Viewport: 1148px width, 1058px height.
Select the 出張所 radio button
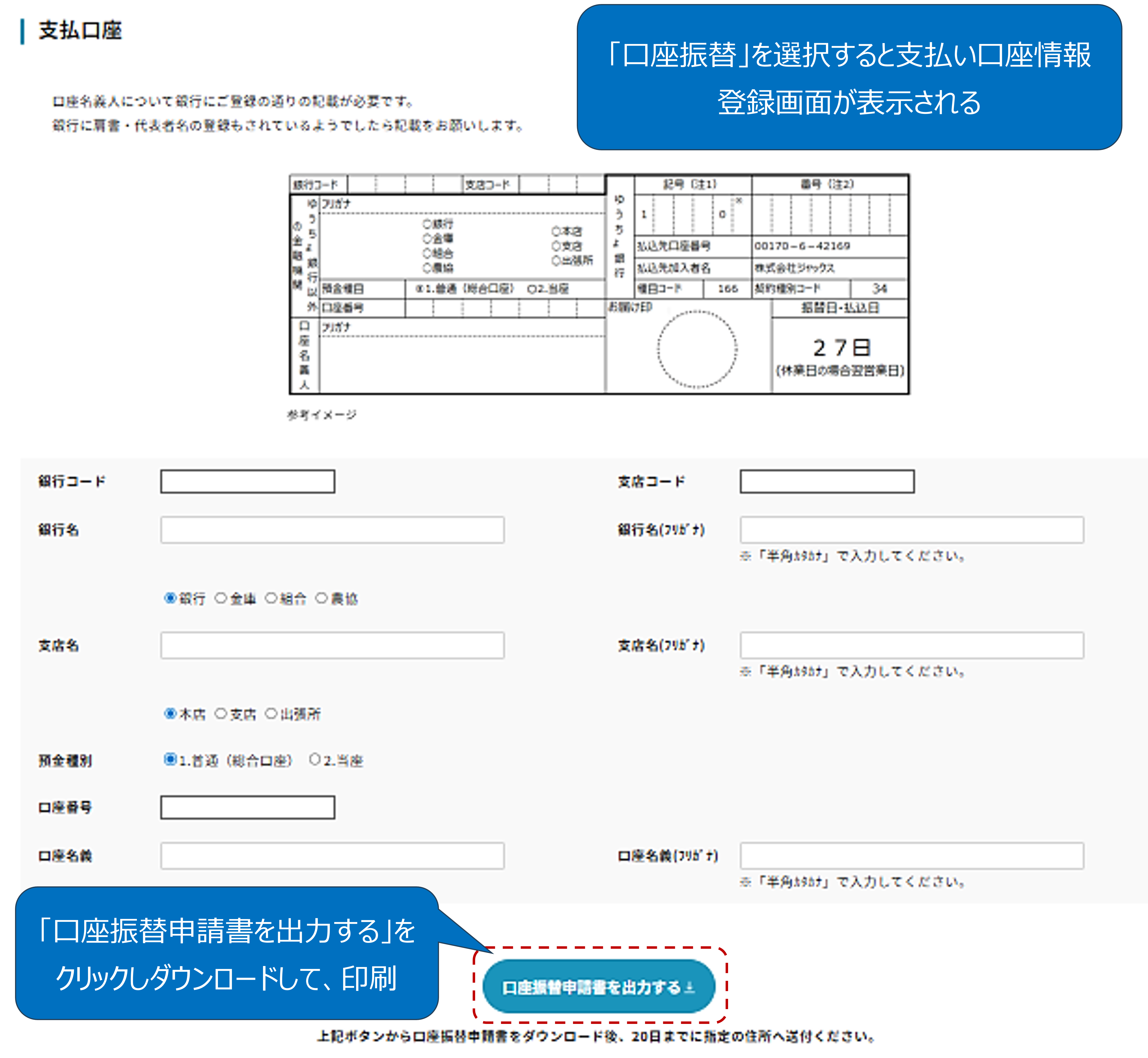pos(271,714)
